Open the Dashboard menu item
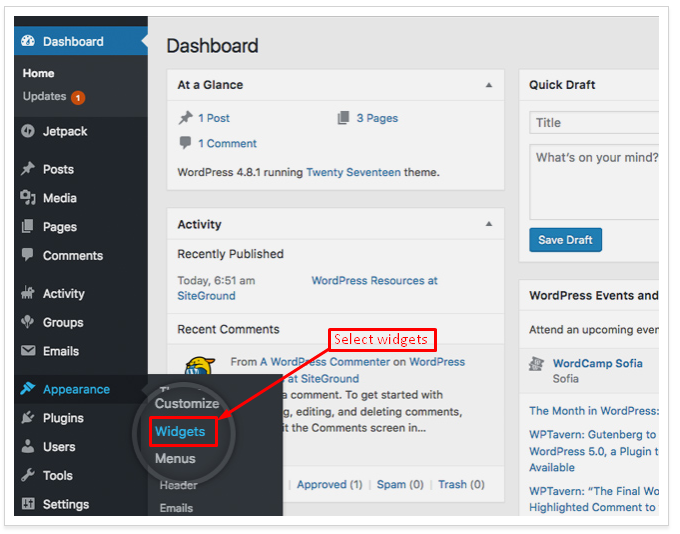The width and height of the screenshot is (680, 534). click(x=81, y=41)
